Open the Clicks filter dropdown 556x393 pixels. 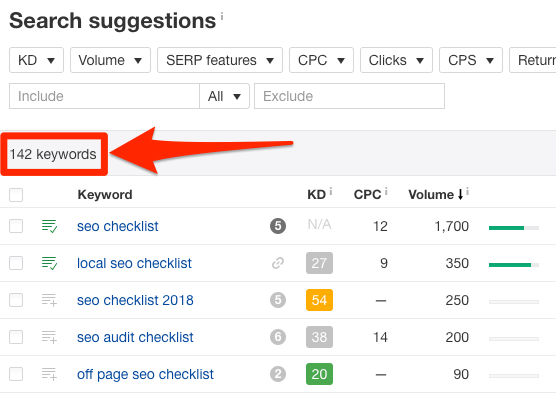pos(396,60)
